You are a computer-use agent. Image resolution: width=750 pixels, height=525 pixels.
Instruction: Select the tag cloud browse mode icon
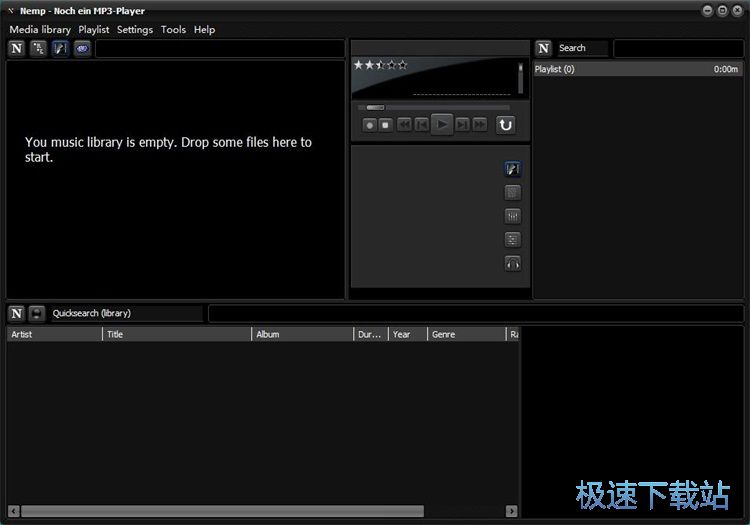[x=82, y=48]
